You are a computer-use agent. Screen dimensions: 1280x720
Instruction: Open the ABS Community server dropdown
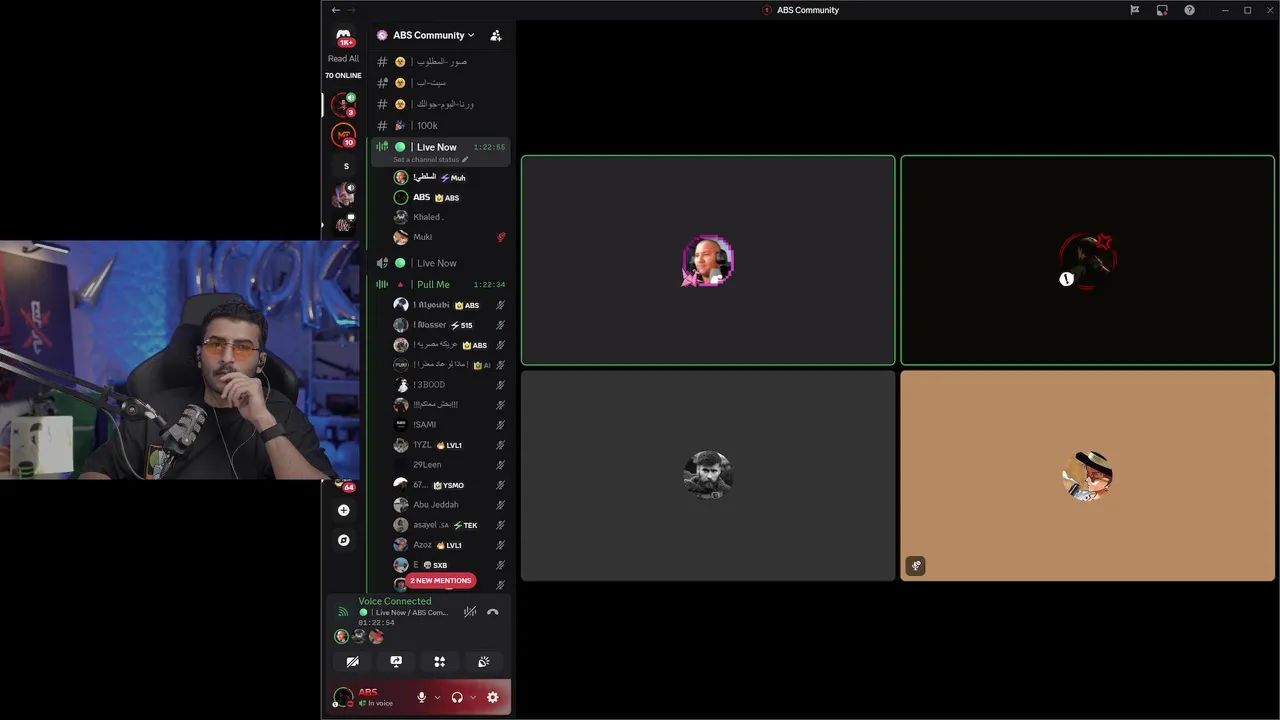click(433, 35)
